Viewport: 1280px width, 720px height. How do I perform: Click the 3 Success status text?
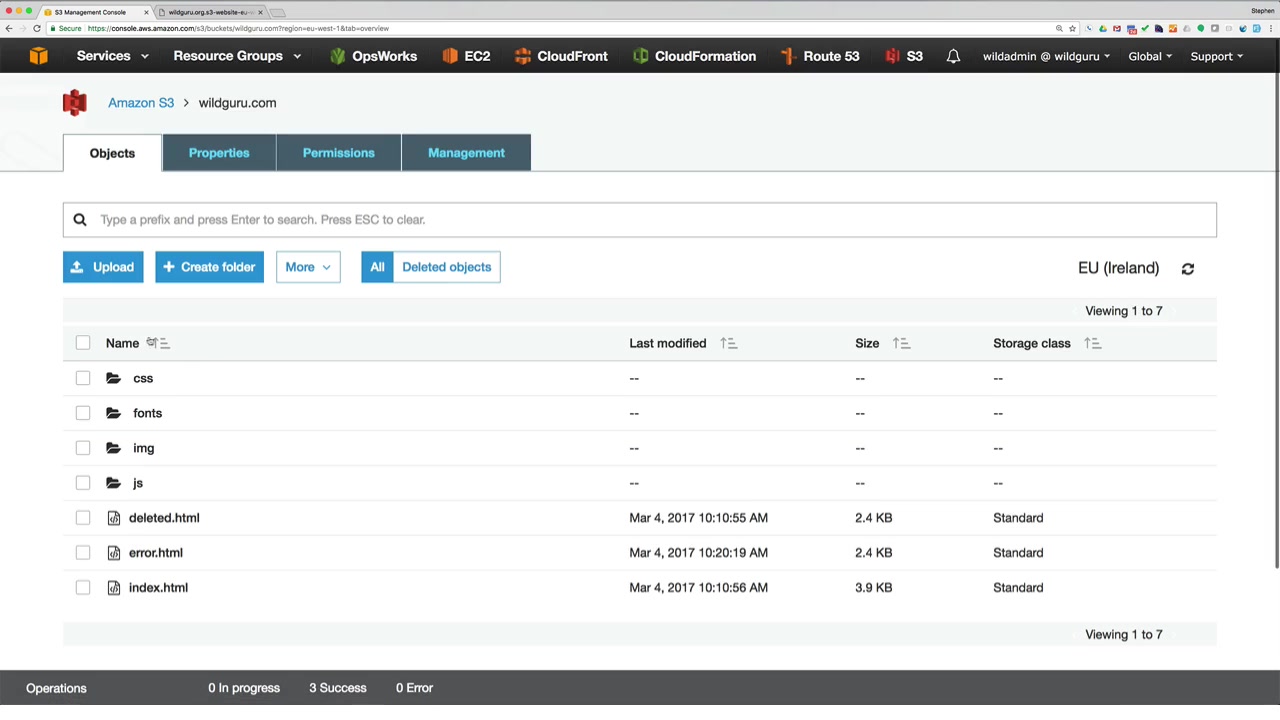338,688
